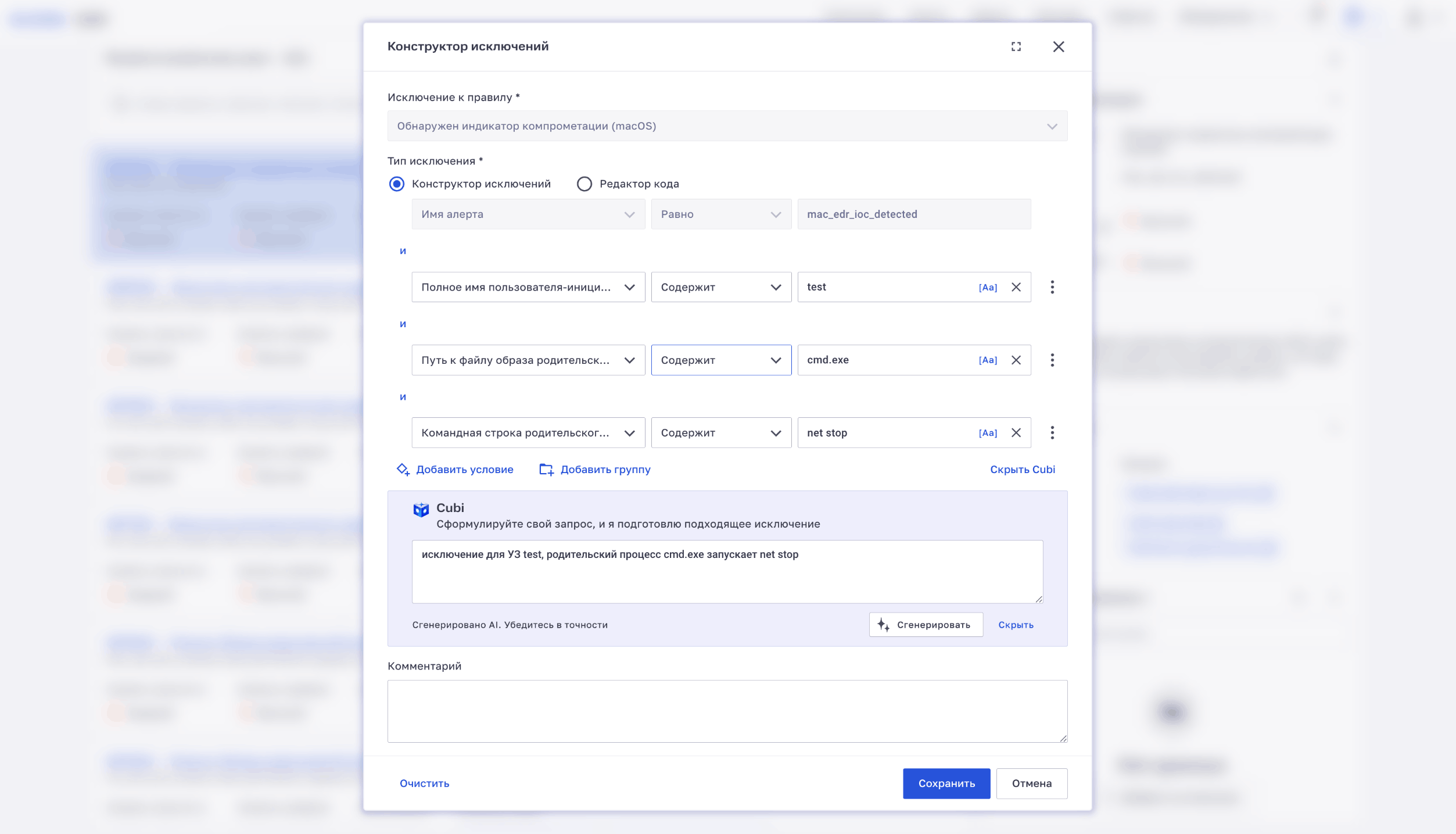The height and width of the screenshot is (834, 1456).
Task: Click Очистить link
Action: coord(424,783)
